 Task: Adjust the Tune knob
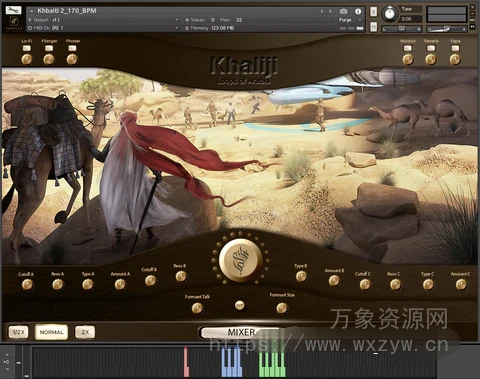[389, 14]
